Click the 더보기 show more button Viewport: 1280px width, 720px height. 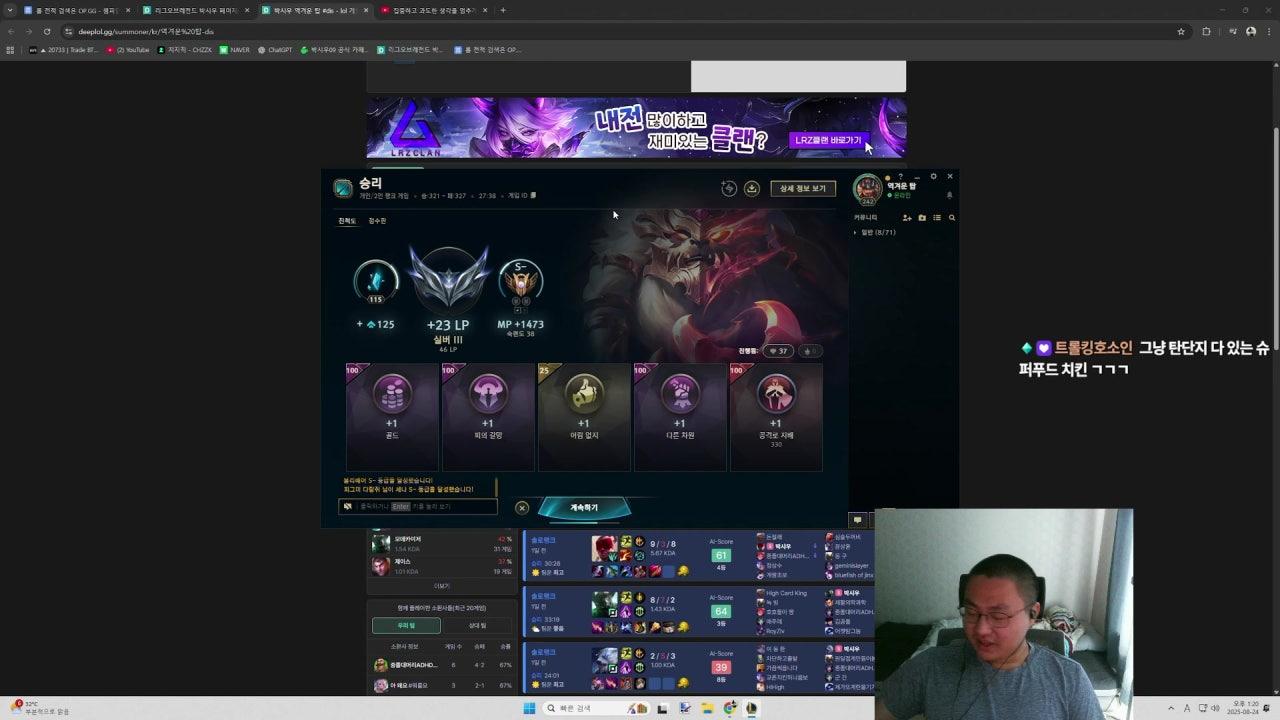coord(442,586)
